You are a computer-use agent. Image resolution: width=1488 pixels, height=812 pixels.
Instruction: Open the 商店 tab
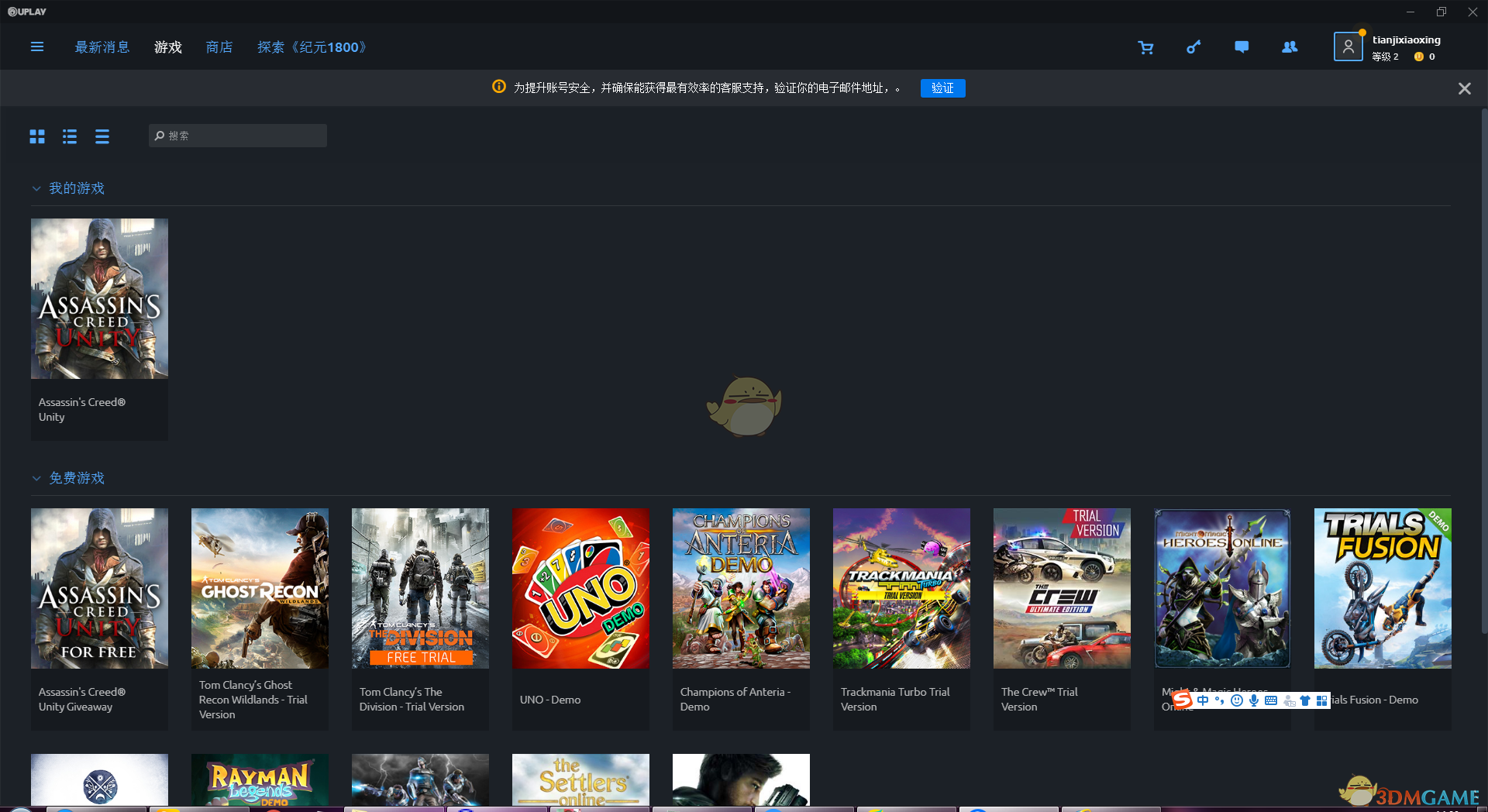219,47
